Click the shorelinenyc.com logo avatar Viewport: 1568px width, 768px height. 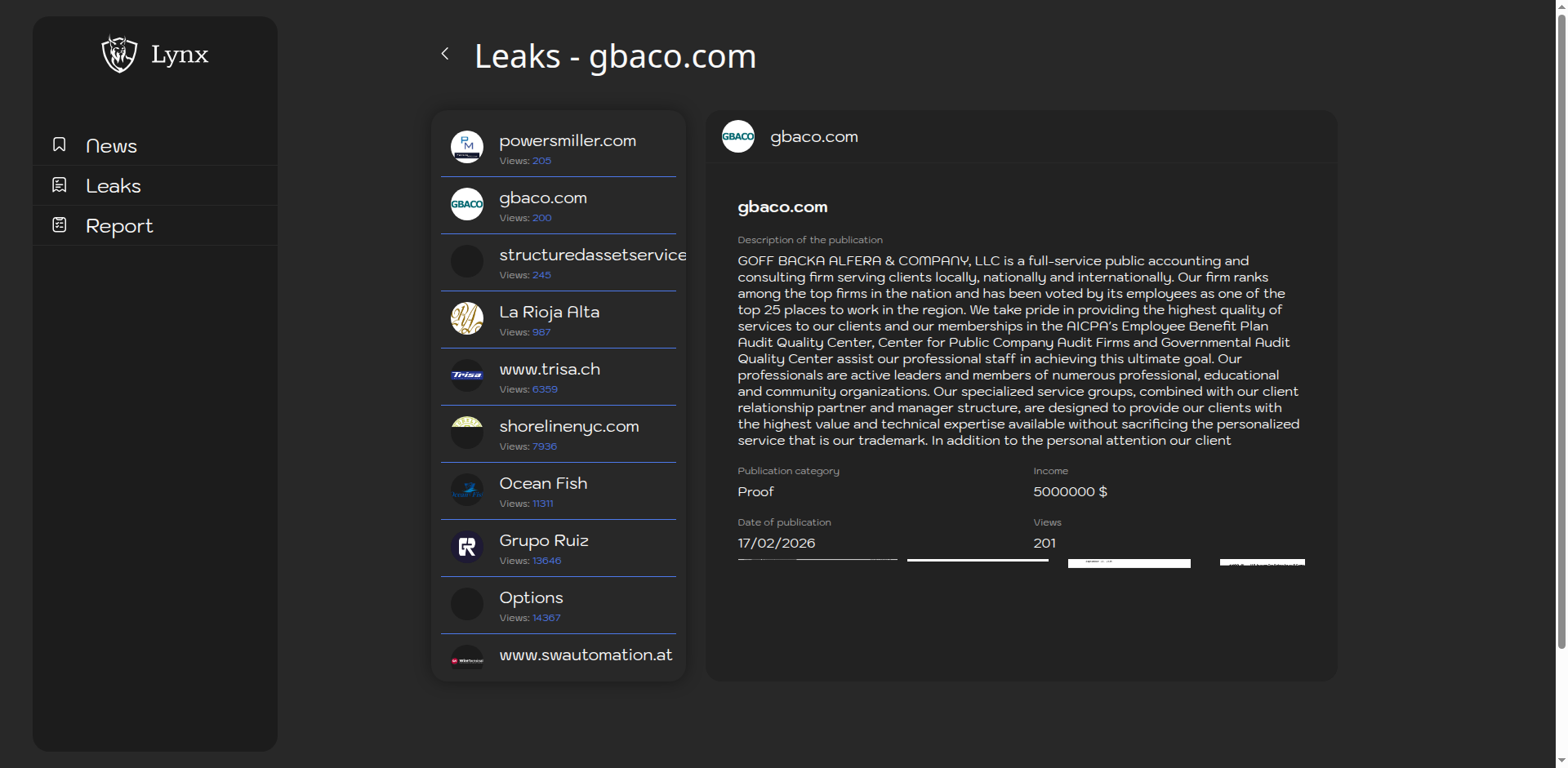467,433
